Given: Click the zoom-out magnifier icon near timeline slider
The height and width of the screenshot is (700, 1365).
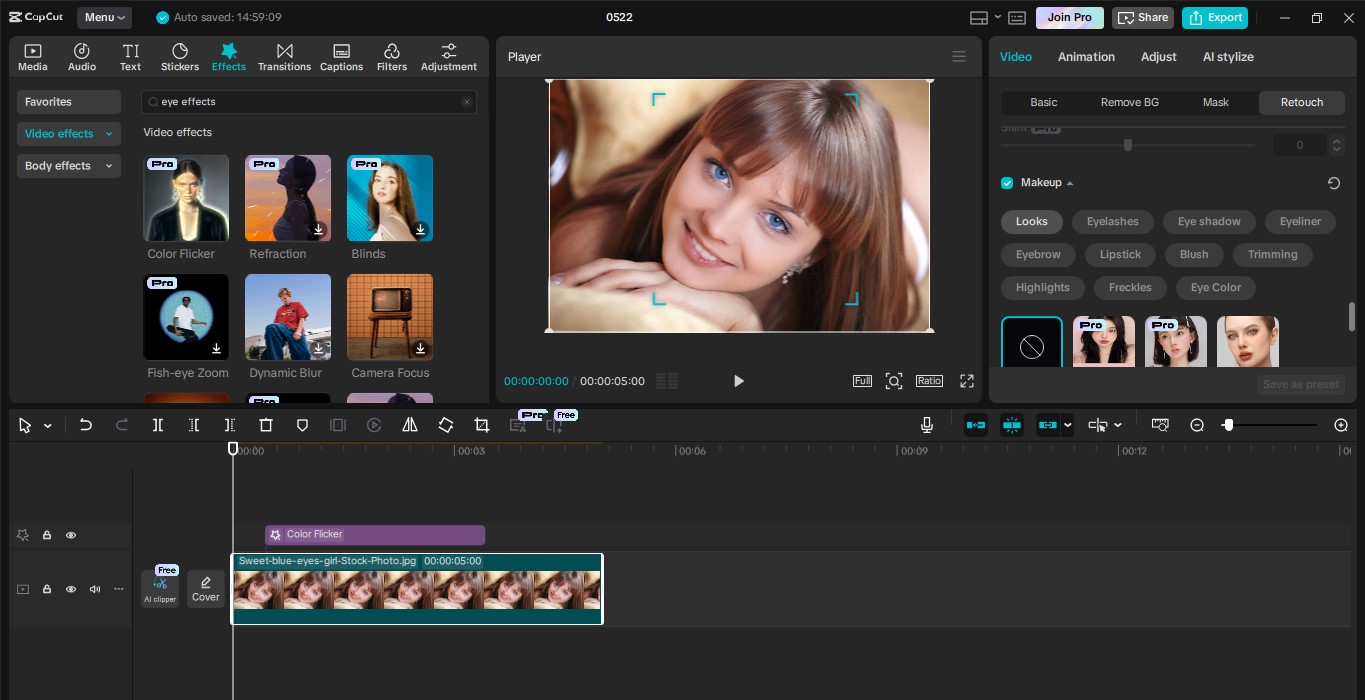Looking at the screenshot, I should [x=1197, y=424].
